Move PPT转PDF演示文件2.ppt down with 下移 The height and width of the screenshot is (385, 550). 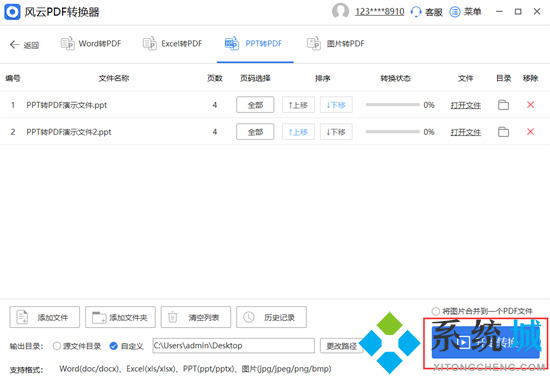pyautogui.click(x=336, y=132)
